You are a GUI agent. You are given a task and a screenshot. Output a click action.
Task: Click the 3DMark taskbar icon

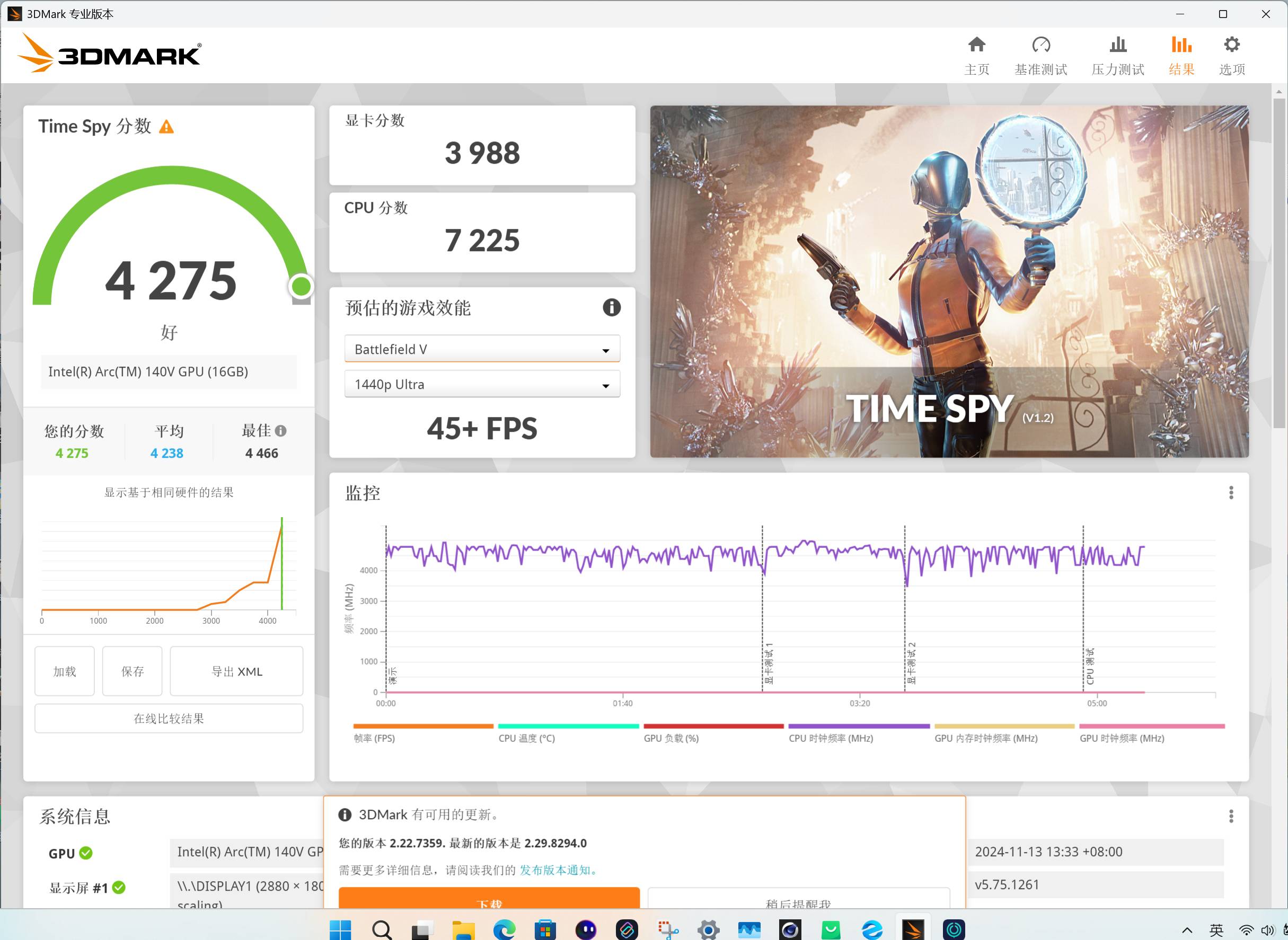[x=913, y=930]
